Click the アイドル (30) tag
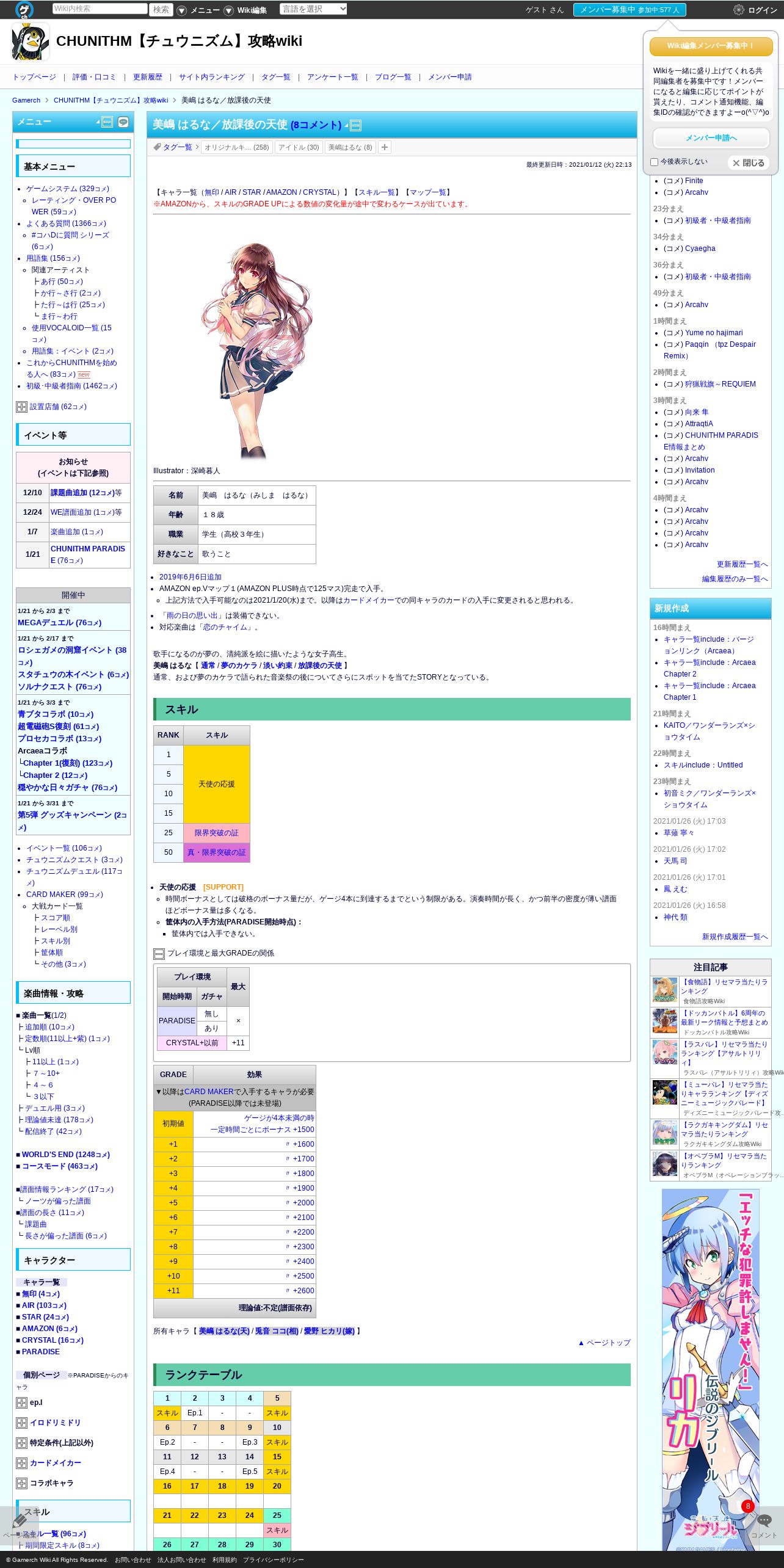 pos(299,147)
